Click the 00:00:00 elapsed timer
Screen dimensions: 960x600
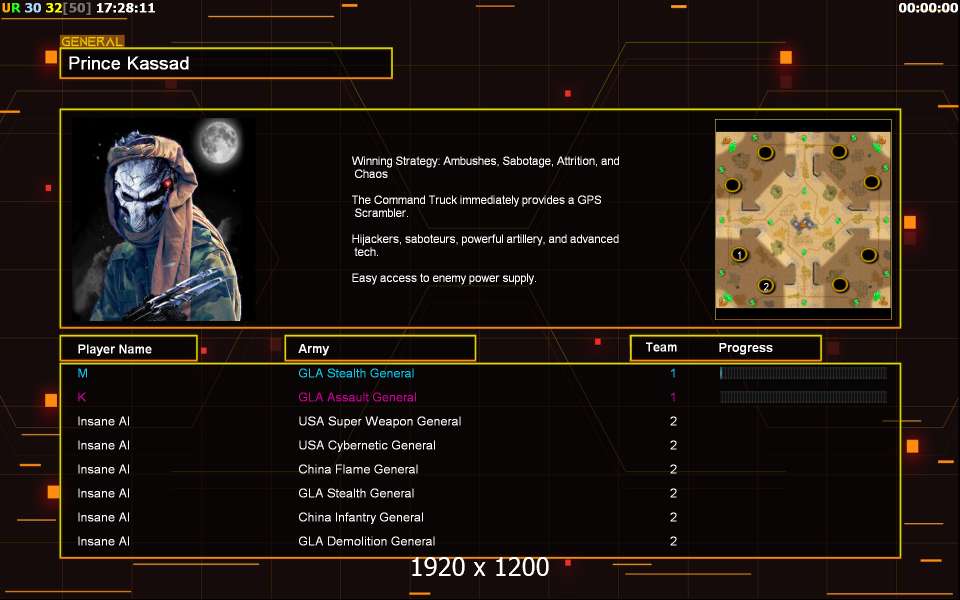[x=928, y=8]
